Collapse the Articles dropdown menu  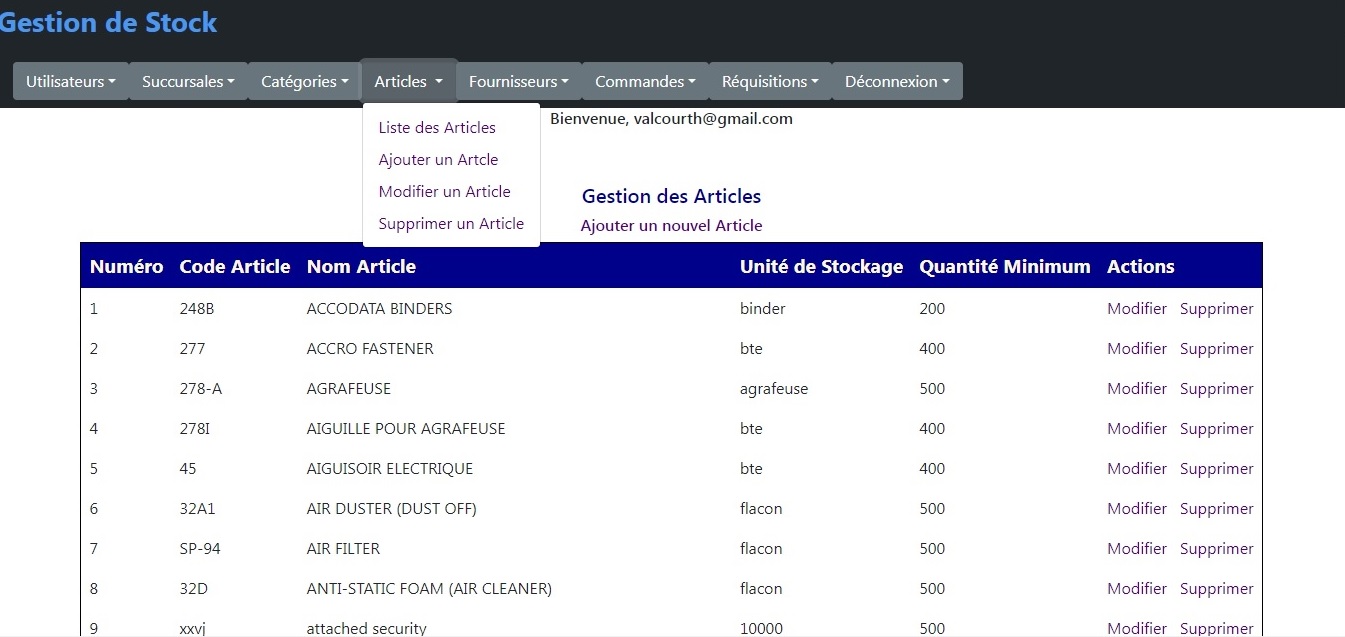[408, 82]
